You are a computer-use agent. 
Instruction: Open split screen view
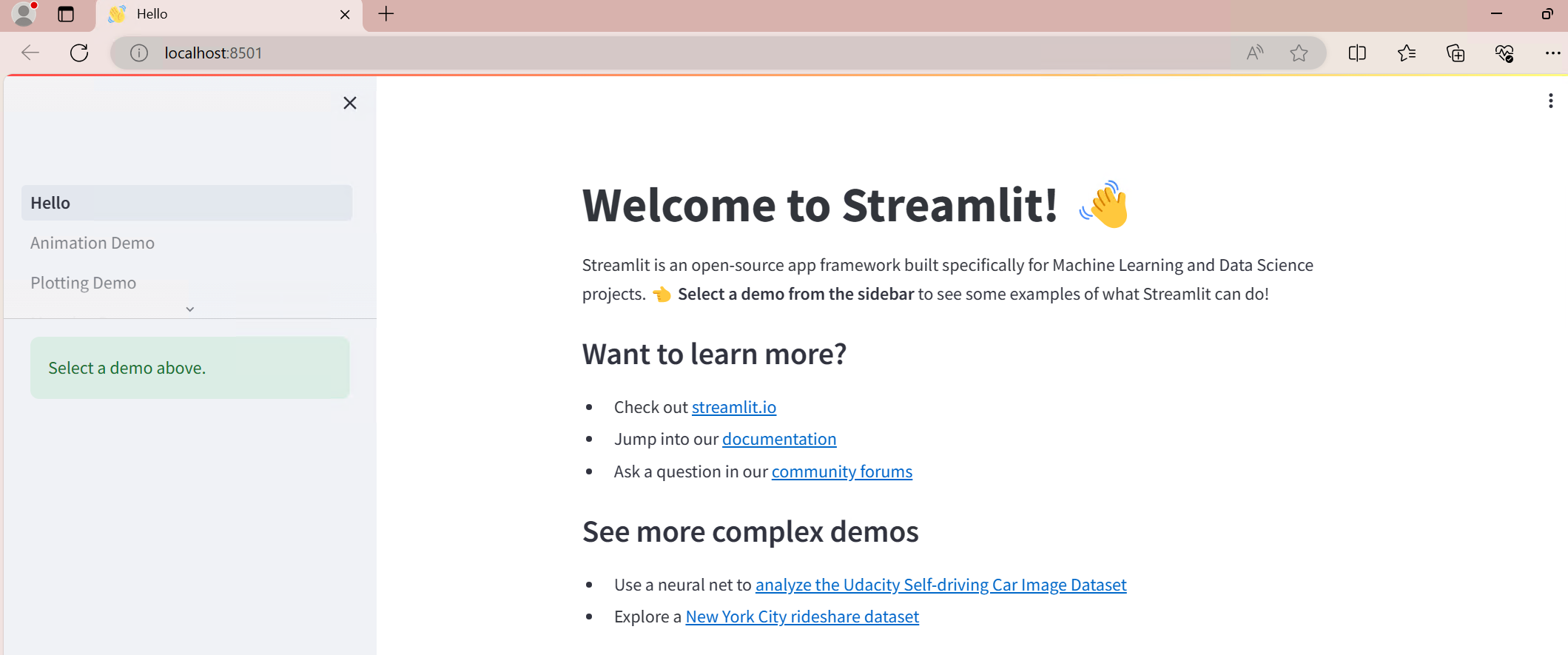pyautogui.click(x=1357, y=53)
